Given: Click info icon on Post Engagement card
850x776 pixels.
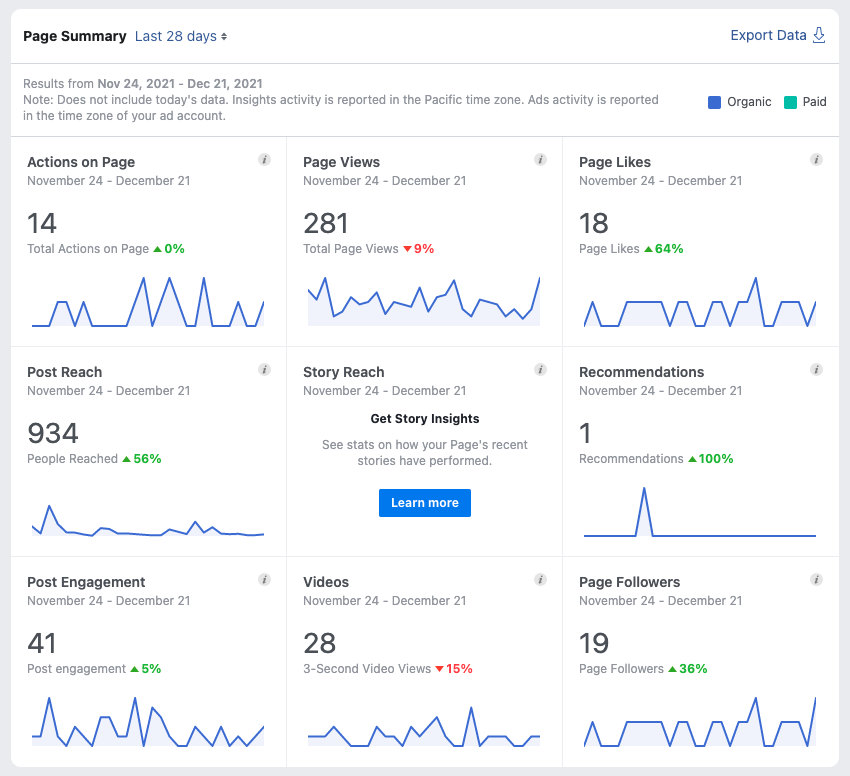Looking at the screenshot, I should pos(264,579).
